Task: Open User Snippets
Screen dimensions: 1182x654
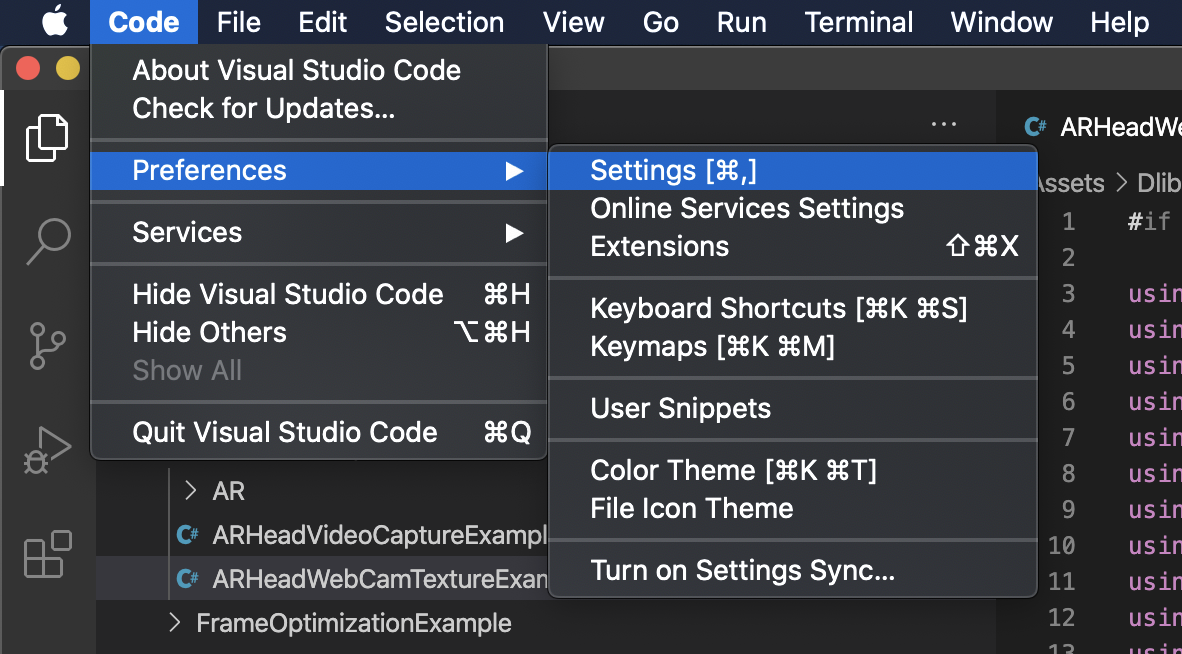Action: (793, 408)
